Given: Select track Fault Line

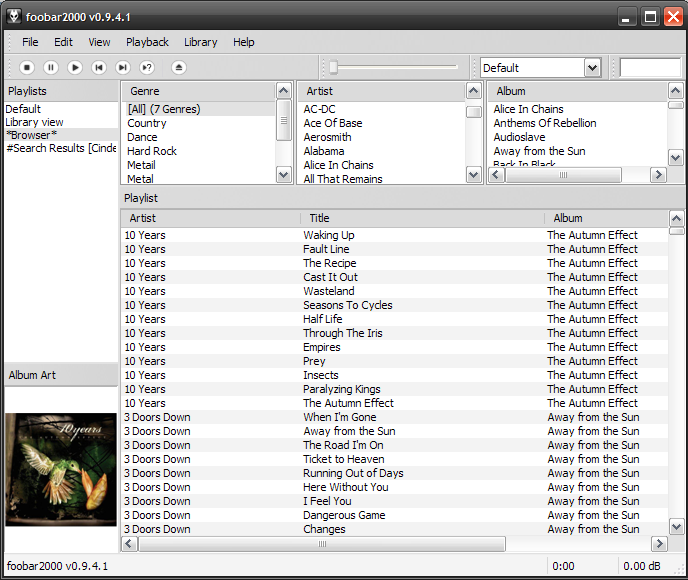Looking at the screenshot, I should (394, 249).
